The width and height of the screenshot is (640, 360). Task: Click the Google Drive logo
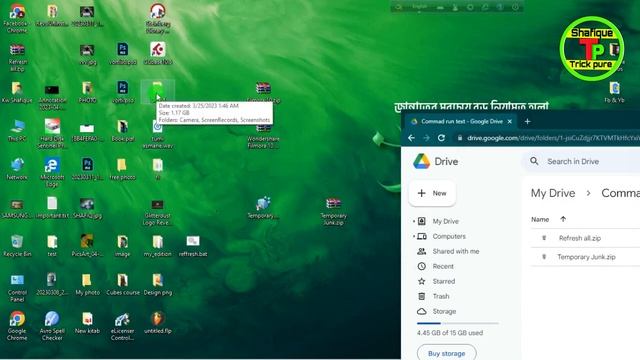click(436, 162)
